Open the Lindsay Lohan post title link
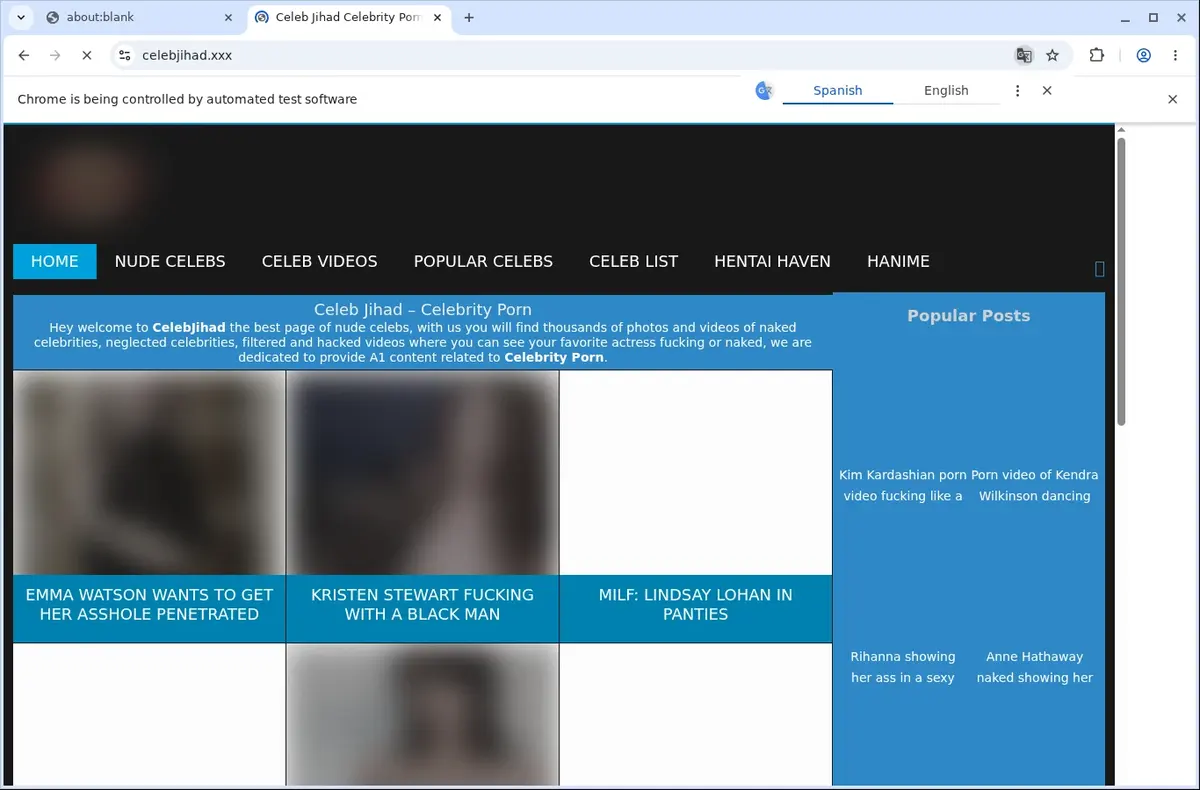This screenshot has width=1200, height=790. point(696,604)
